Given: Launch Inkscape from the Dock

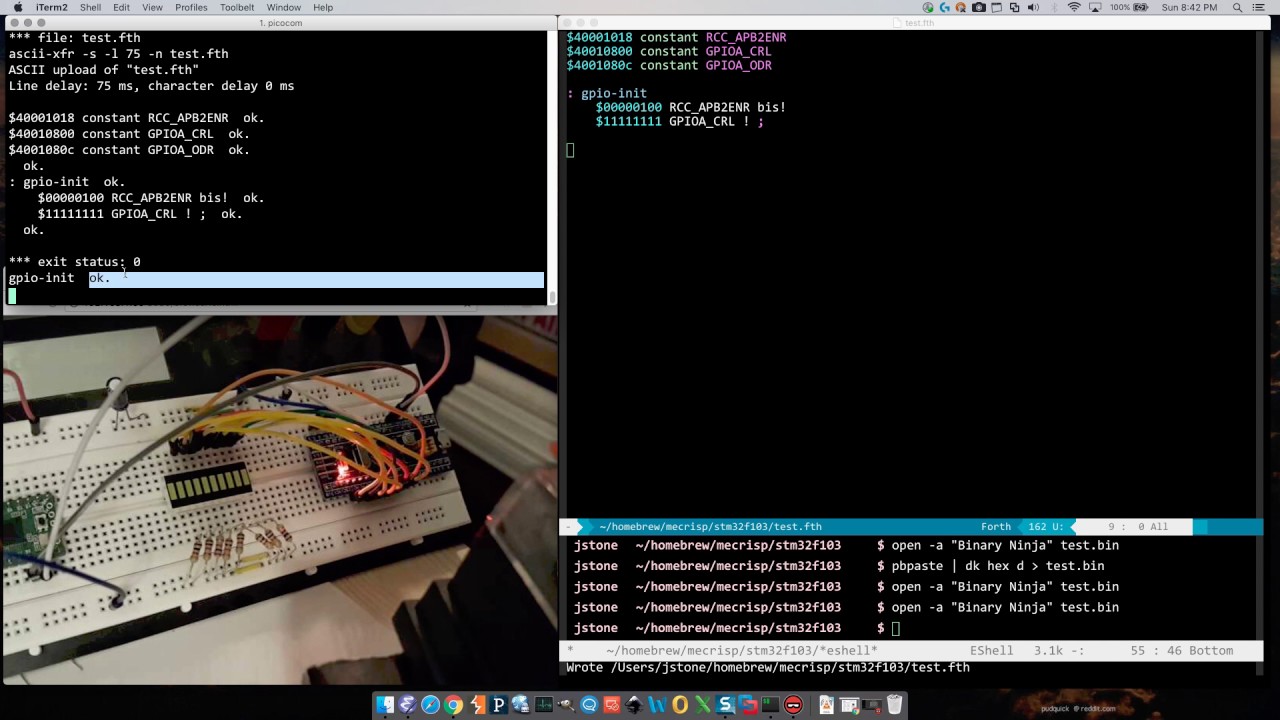Looking at the screenshot, I should (635, 705).
